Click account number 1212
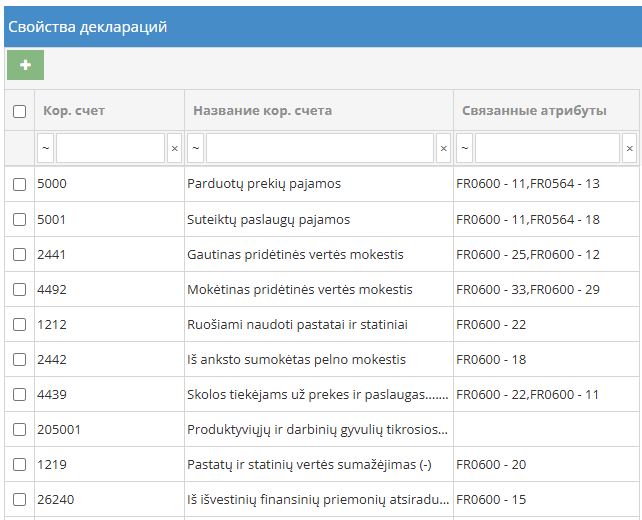 click(52, 325)
